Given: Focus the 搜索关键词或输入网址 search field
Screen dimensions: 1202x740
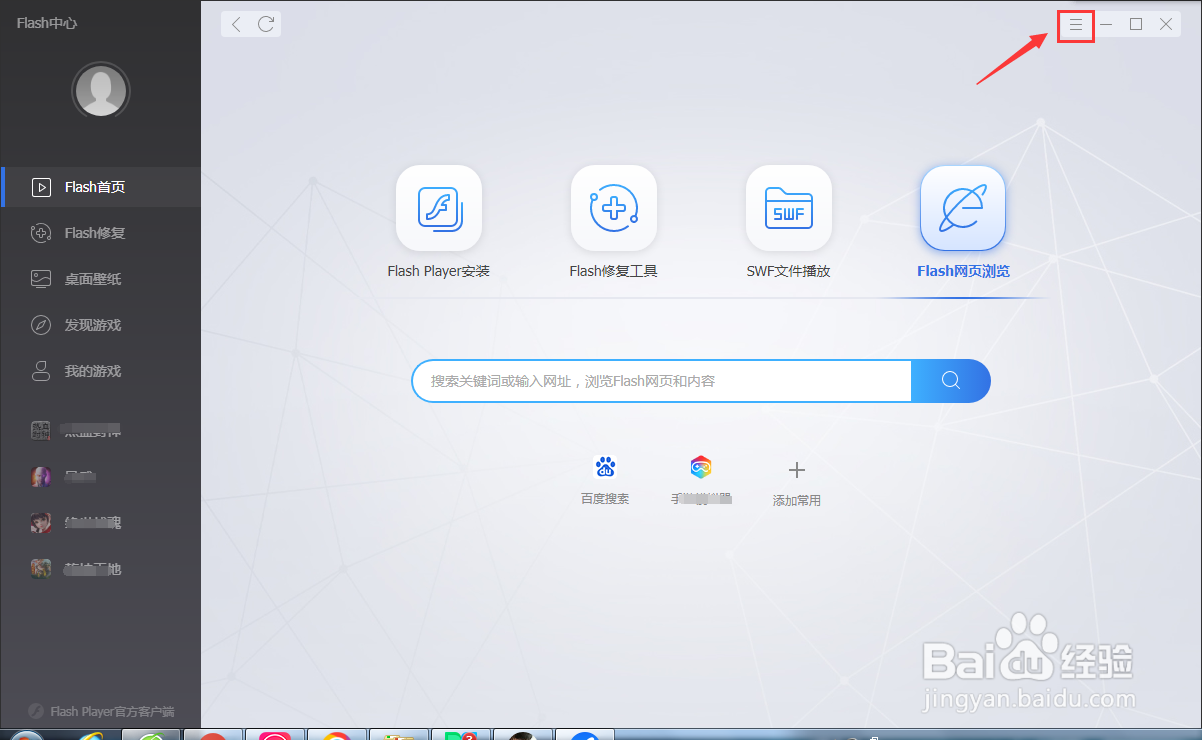Looking at the screenshot, I should pos(662,381).
